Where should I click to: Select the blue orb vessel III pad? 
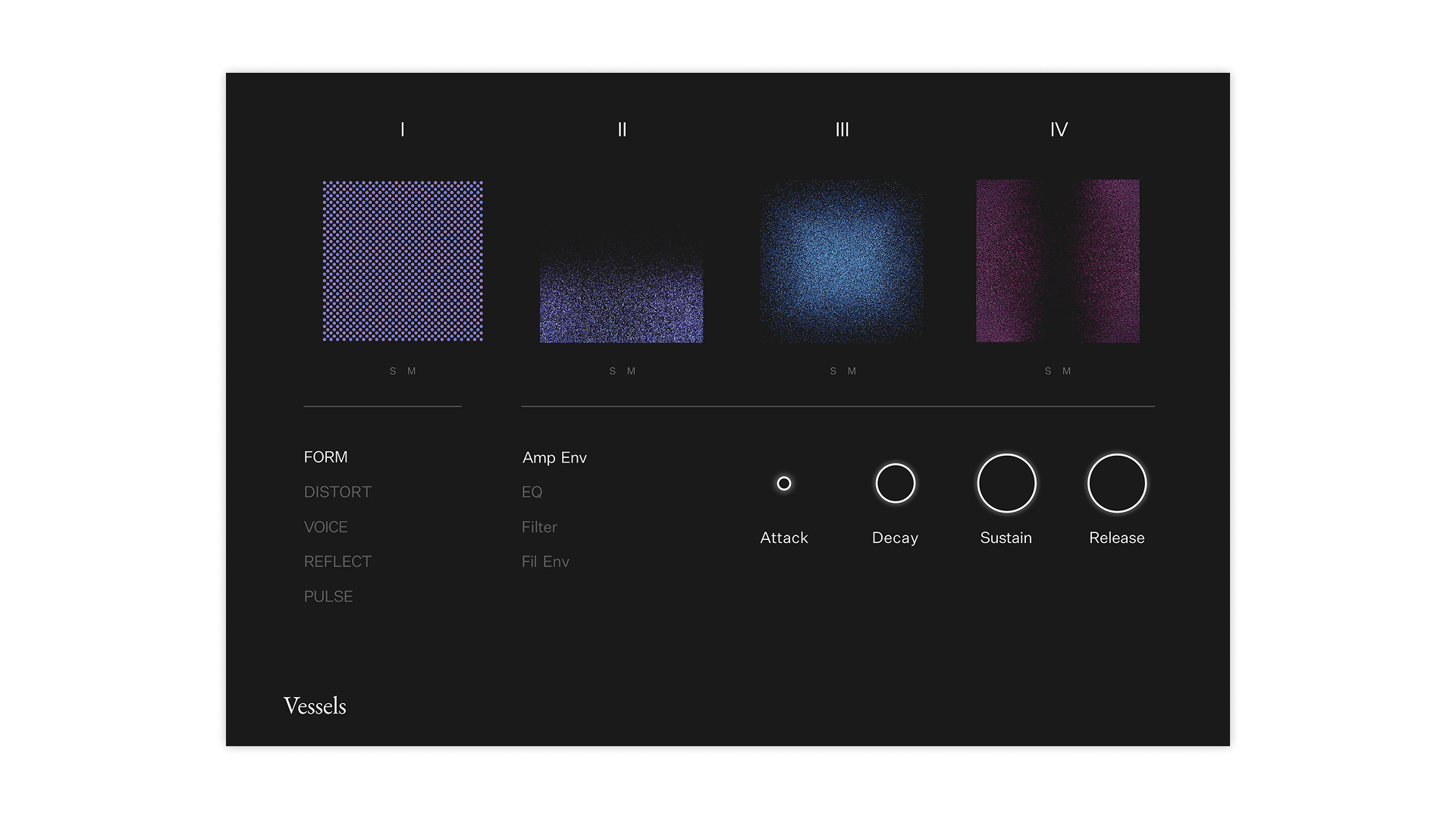click(x=842, y=261)
